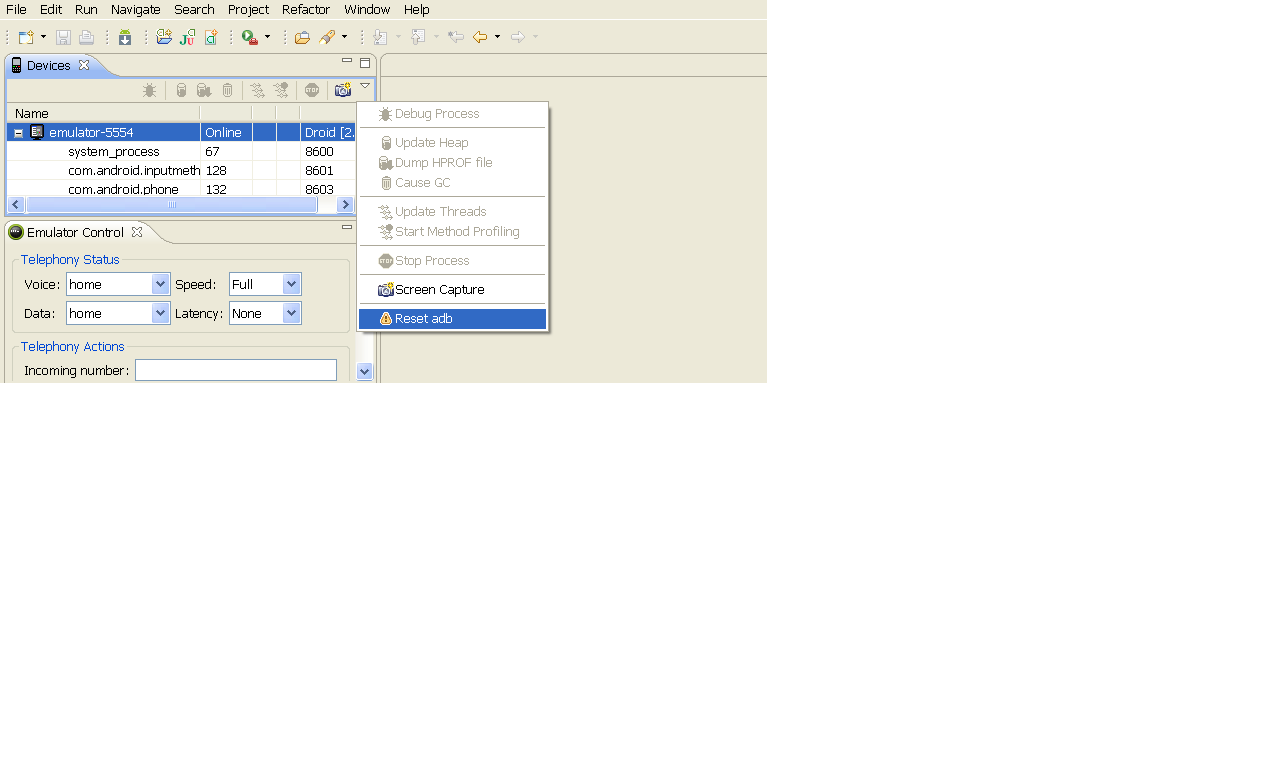
Task: Click the Name column header
Action: tap(104, 113)
